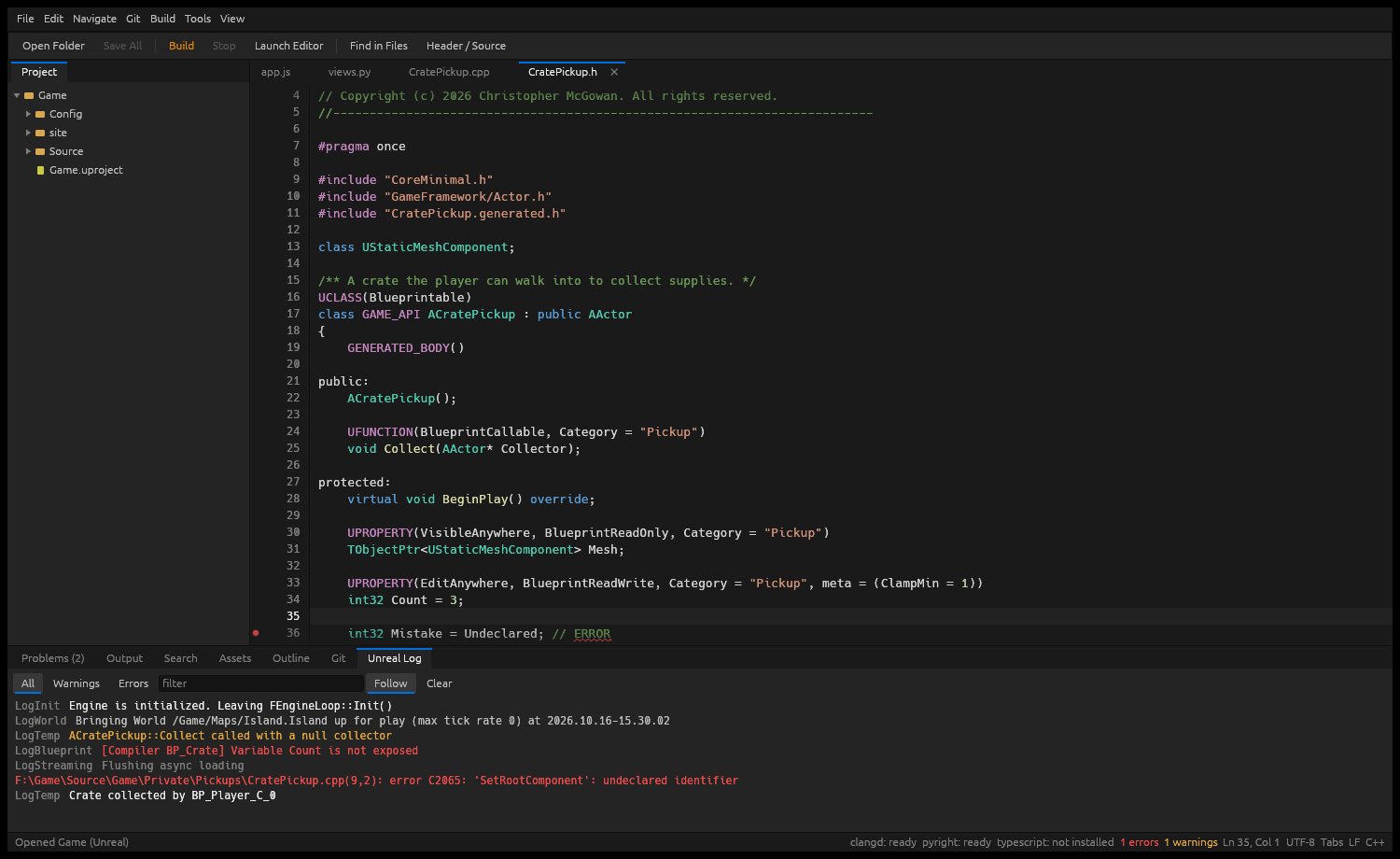
Task: Open the Assets panel tab
Action: (235, 658)
